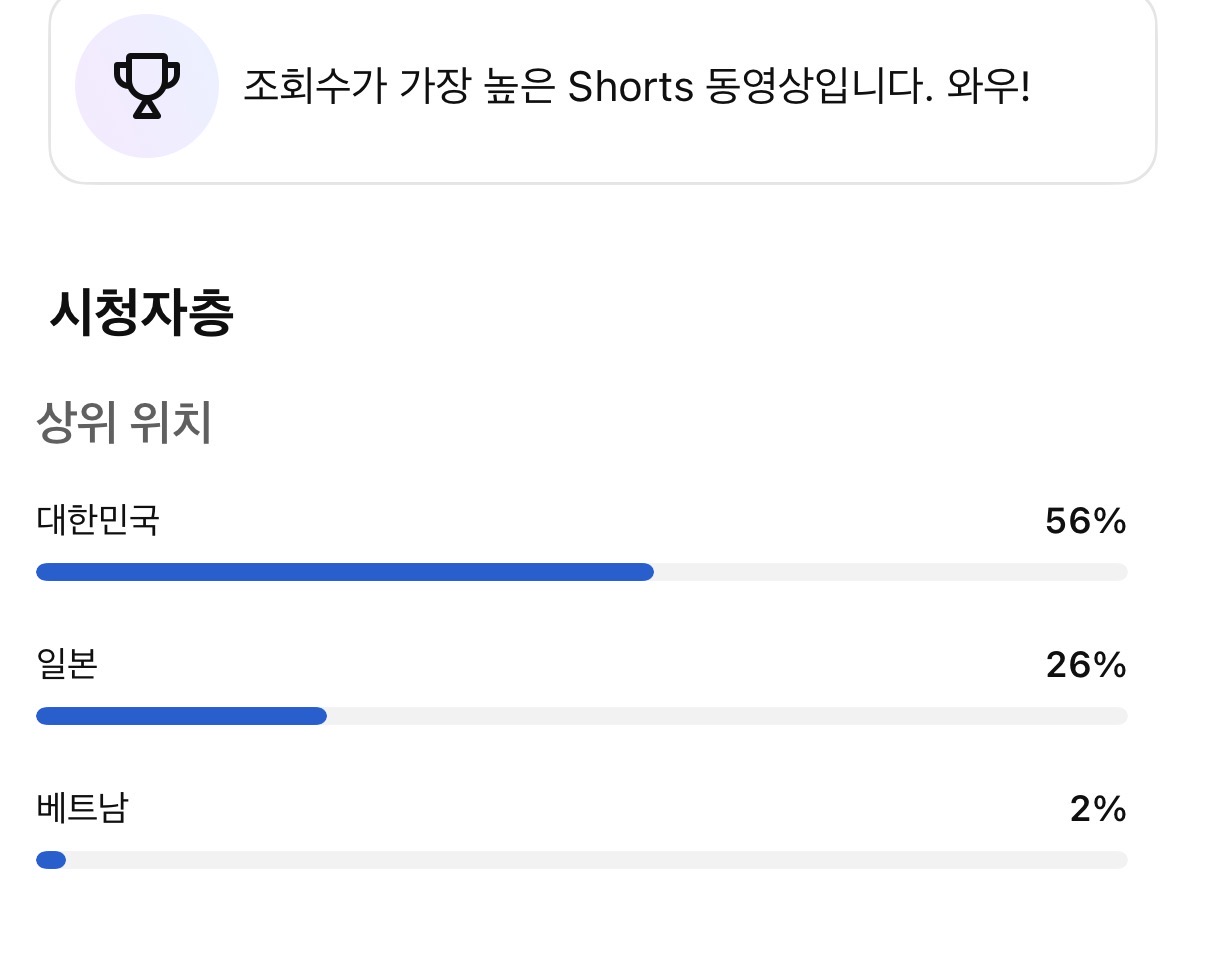The image size is (1206, 976).
Task: Click the grey track of 일본 bar
Action: tap(727, 716)
